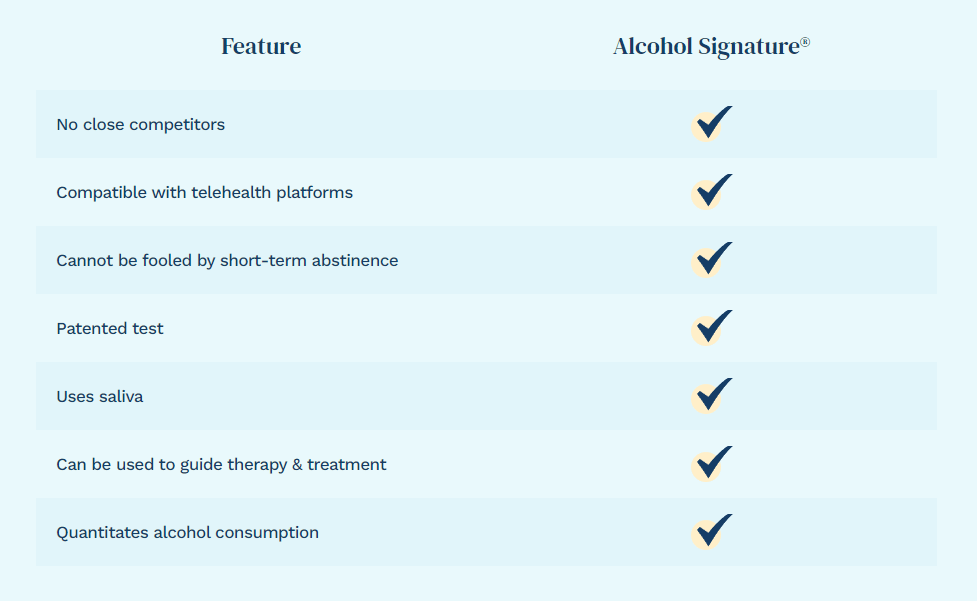Select the 'Patented test' label
The height and width of the screenshot is (601, 977).
coord(110,329)
